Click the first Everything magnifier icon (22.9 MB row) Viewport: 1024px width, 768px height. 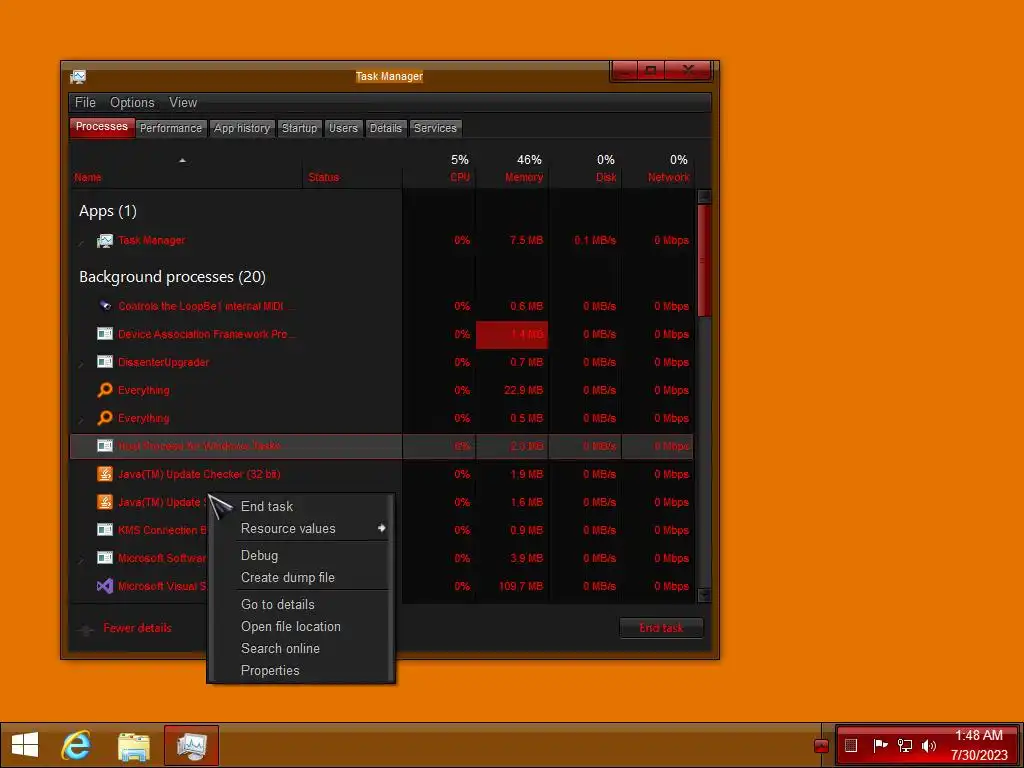pyautogui.click(x=104, y=390)
